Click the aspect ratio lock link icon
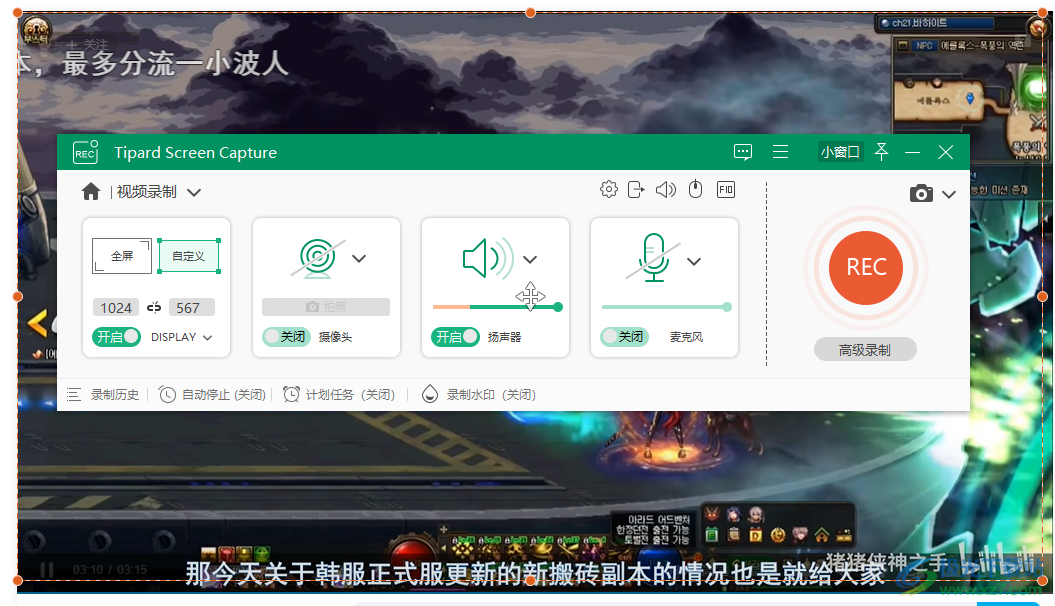Viewport: 1055px width, 606px height. pos(154,307)
